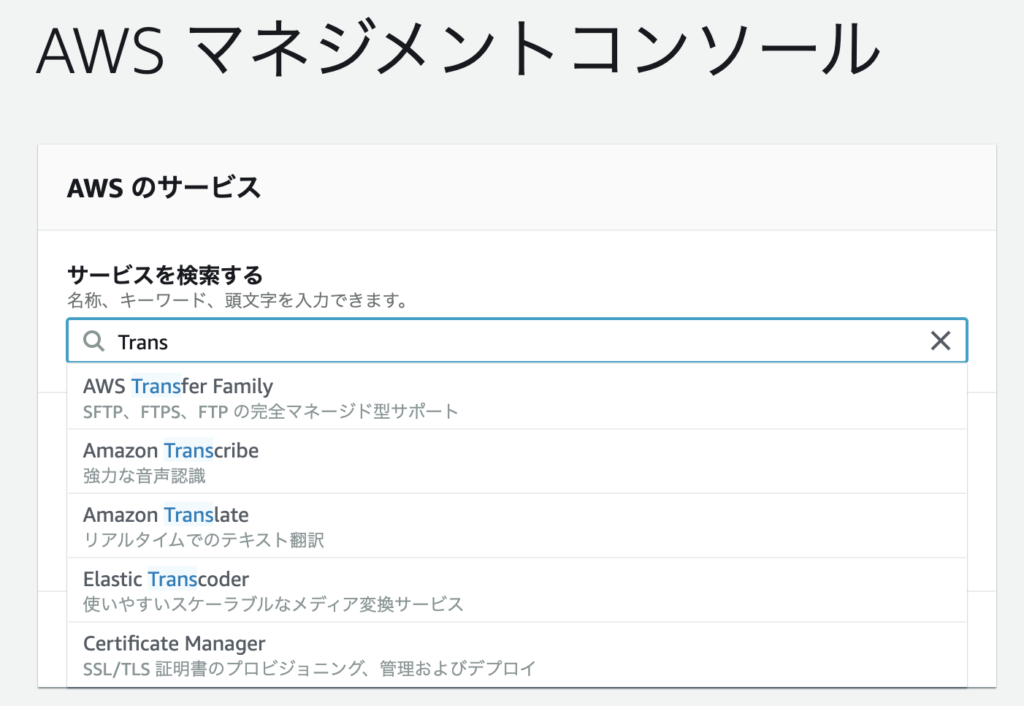This screenshot has height=706, width=1024.
Task: Click the magnifying glass search icon
Action: pyautogui.click(x=94, y=340)
